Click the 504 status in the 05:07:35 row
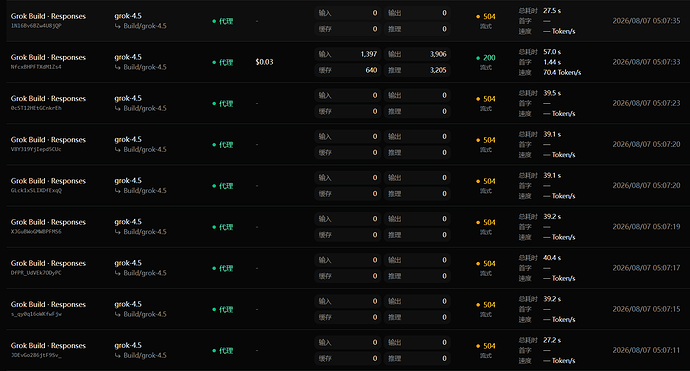This screenshot has height=371, width=690. point(486,17)
